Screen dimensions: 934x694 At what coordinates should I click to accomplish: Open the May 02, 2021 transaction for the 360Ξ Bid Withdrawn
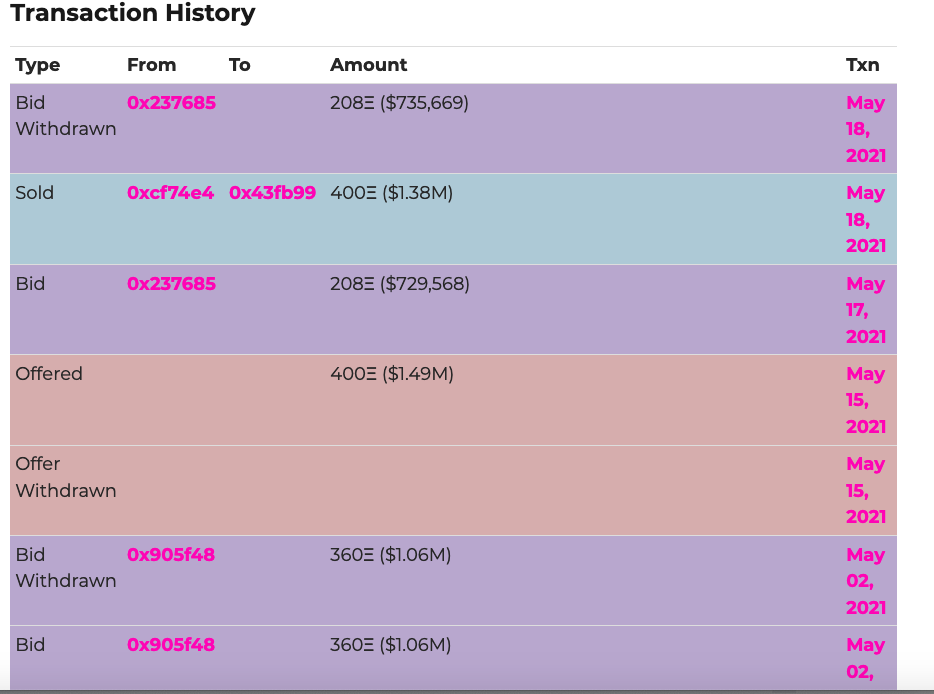click(x=865, y=581)
